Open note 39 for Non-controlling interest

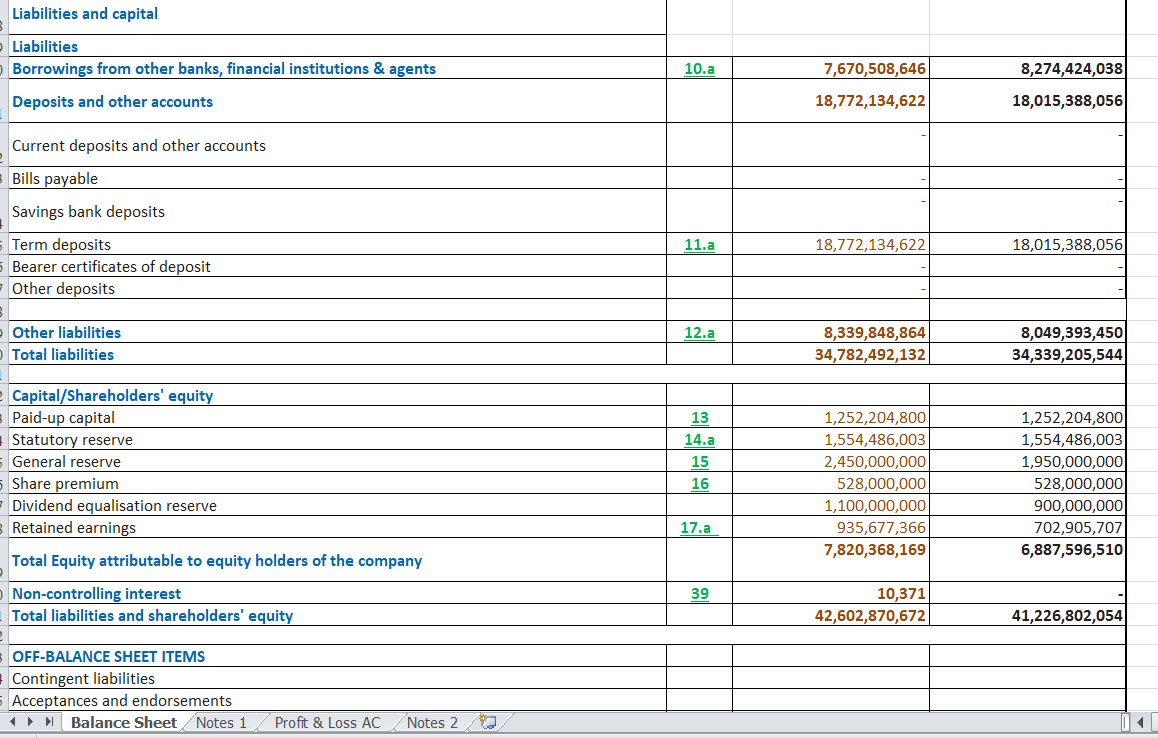[x=700, y=593]
